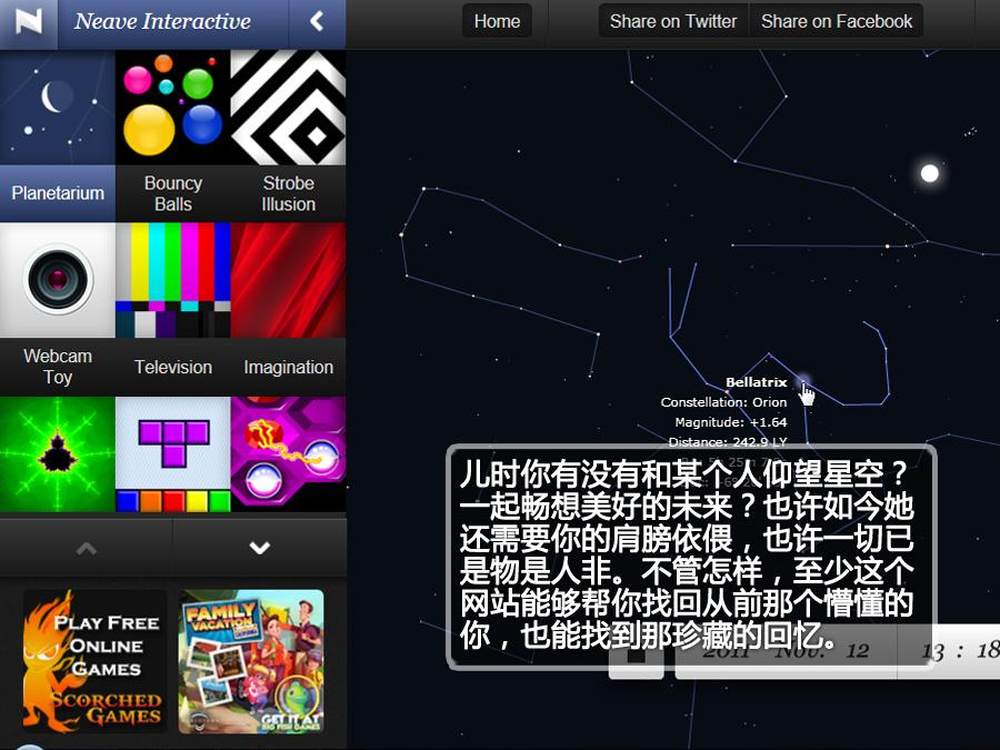This screenshot has height=750, width=1000.
Task: Open the Family Vacation game advertisement
Action: [x=251, y=661]
